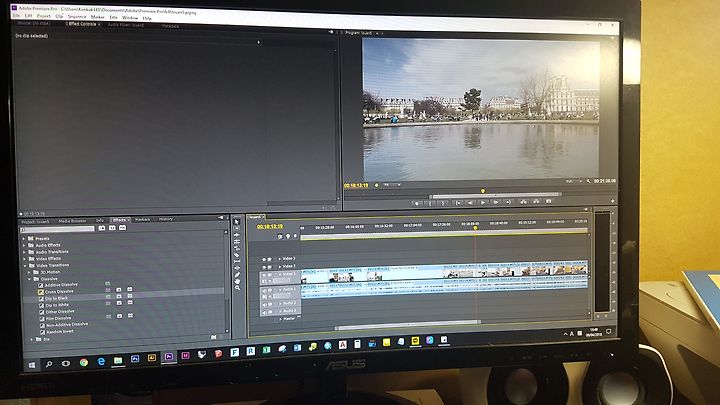Mute the Audio 2 track

pyautogui.click(x=264, y=304)
